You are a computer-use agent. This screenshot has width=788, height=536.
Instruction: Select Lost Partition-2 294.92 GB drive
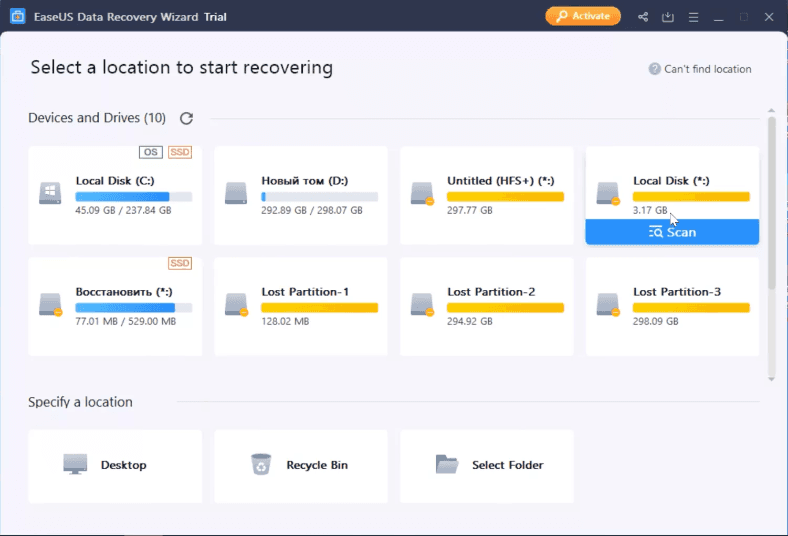(486, 306)
